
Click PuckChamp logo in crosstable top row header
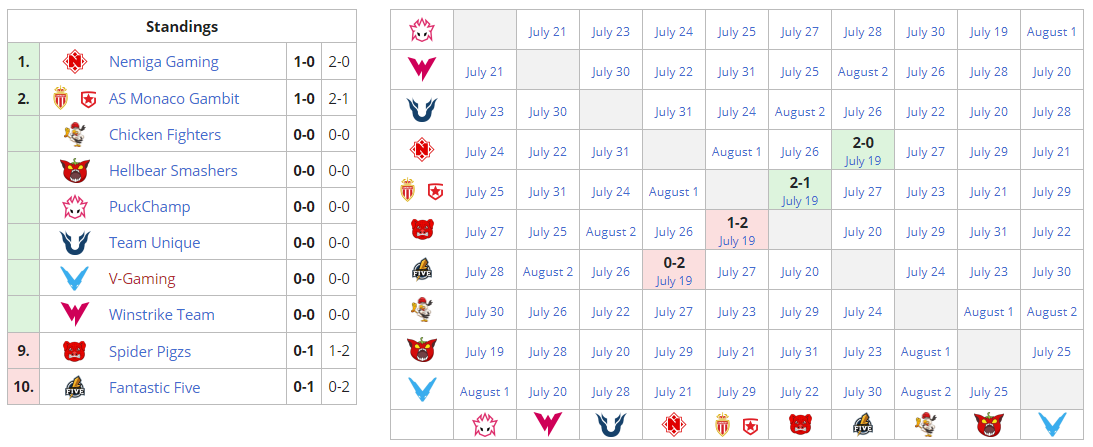coord(421,31)
